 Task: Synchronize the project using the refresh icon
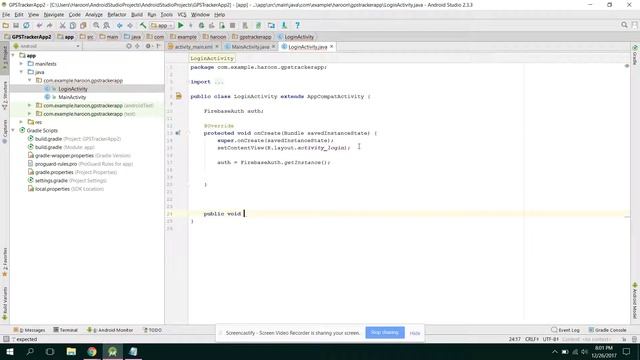[26, 25]
